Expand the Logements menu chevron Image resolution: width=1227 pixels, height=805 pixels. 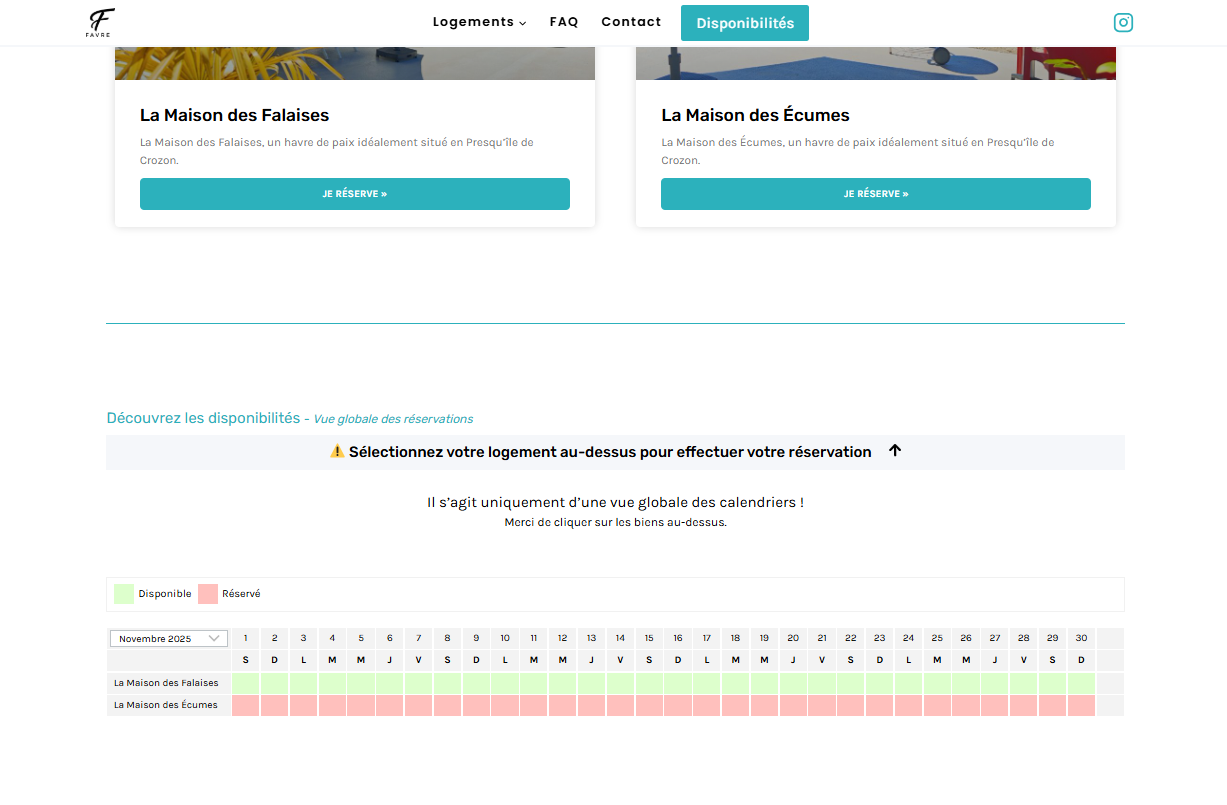tap(523, 23)
